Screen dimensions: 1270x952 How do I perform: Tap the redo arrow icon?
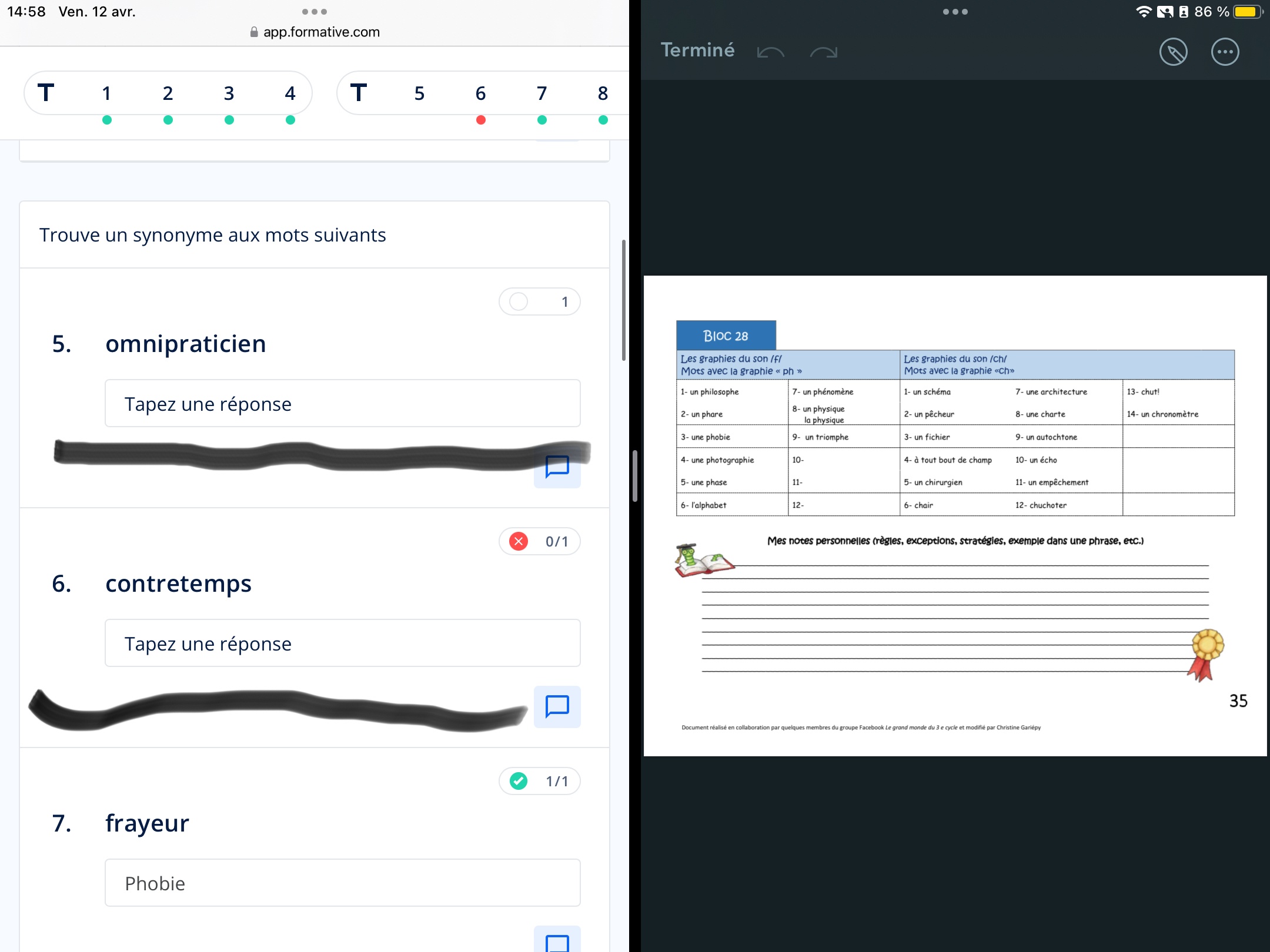point(824,52)
